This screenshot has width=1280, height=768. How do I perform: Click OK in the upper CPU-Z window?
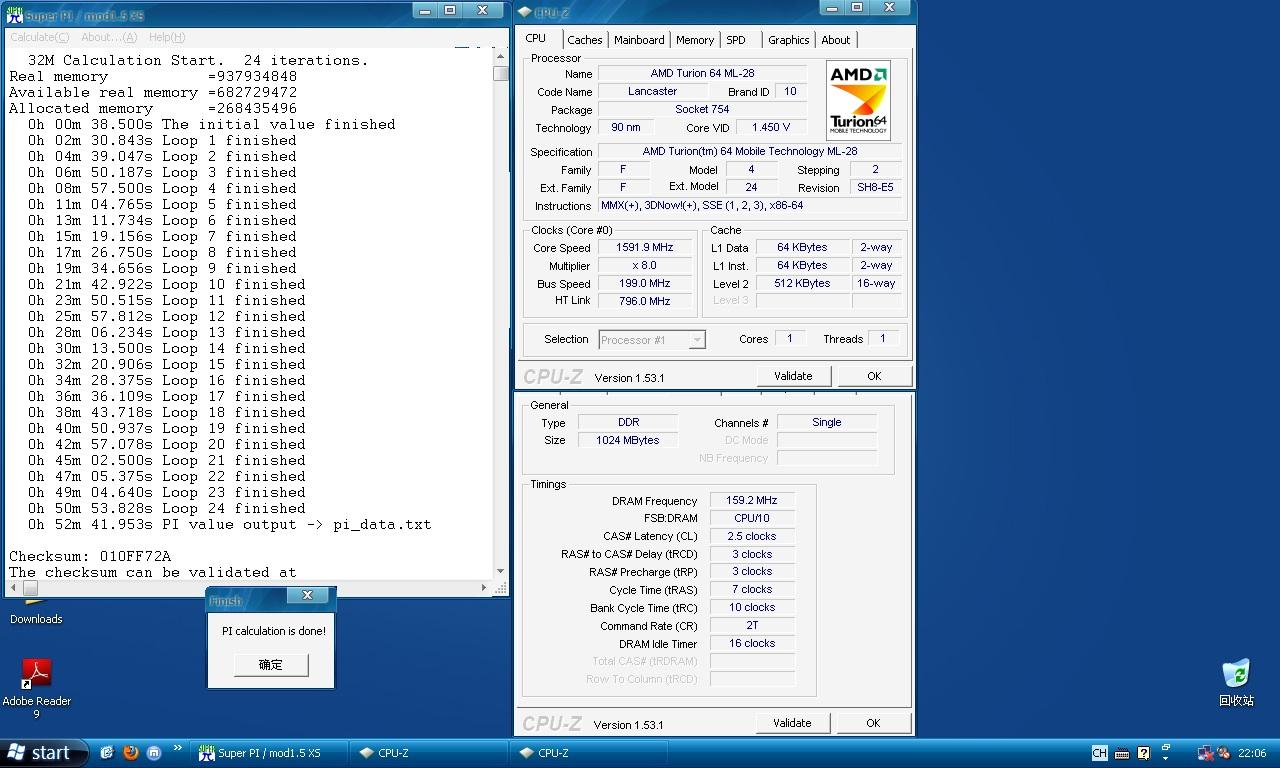click(874, 376)
